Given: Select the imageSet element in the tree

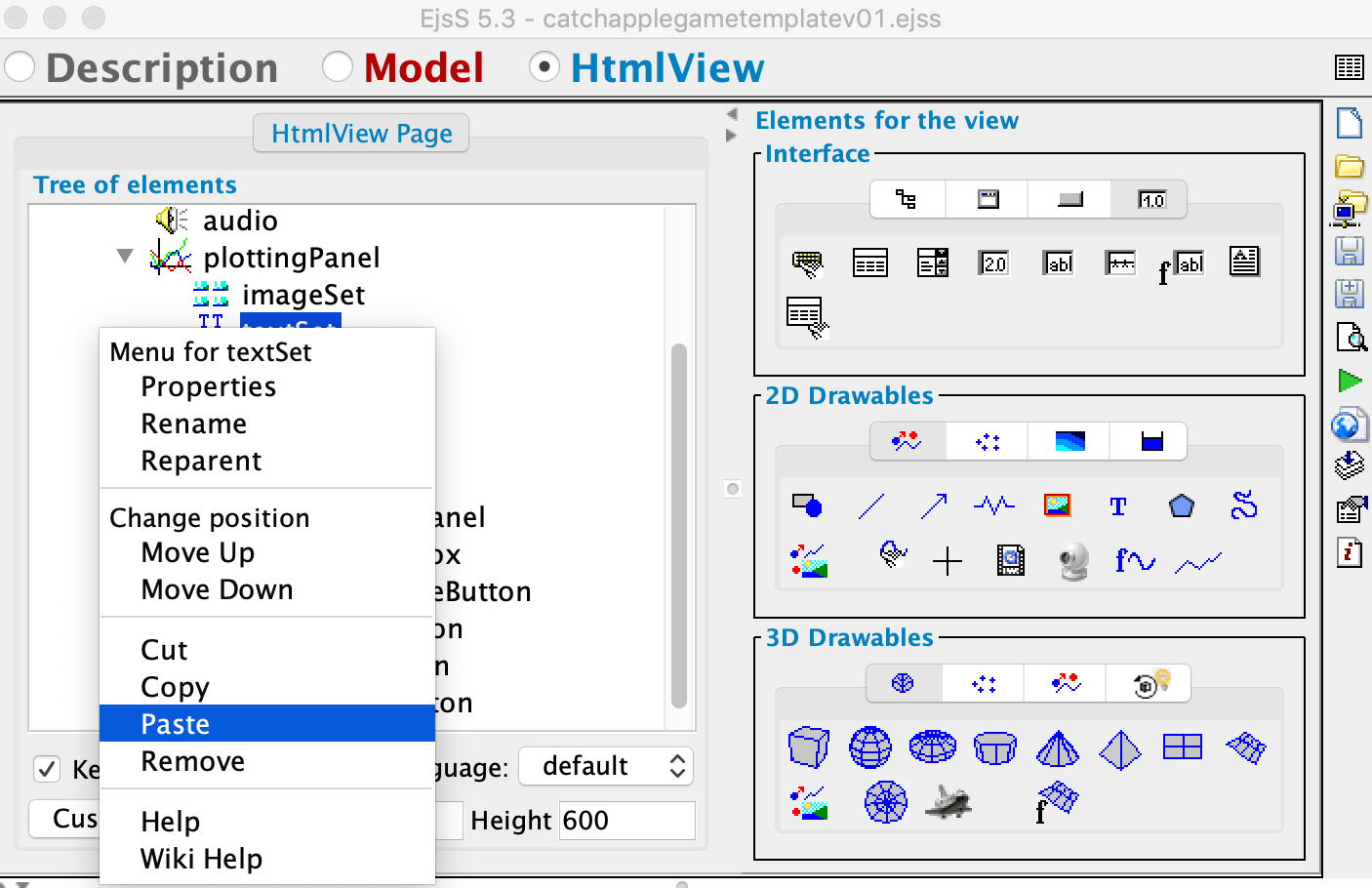Looking at the screenshot, I should (303, 296).
